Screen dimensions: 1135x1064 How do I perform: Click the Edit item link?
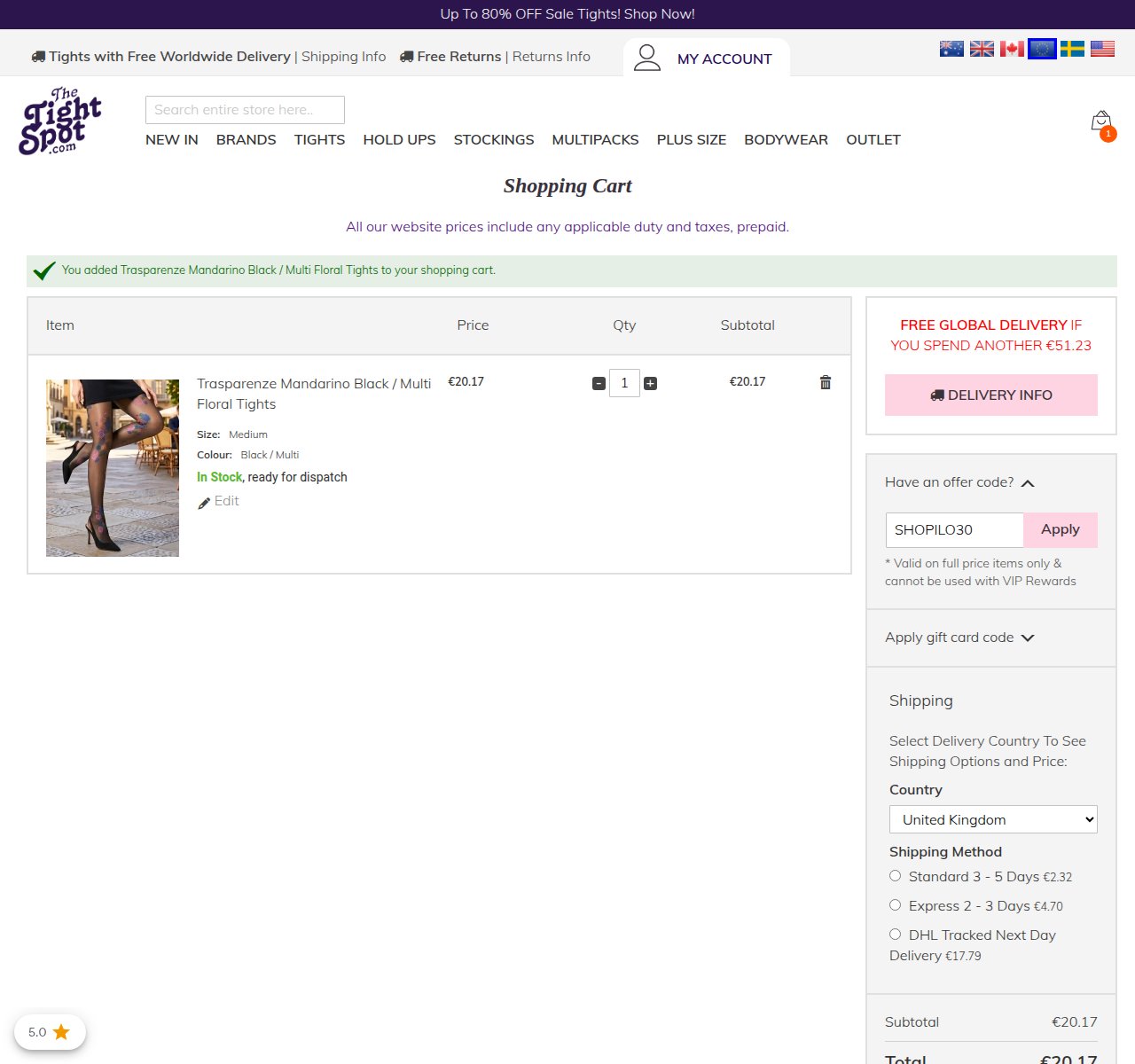[x=227, y=501]
